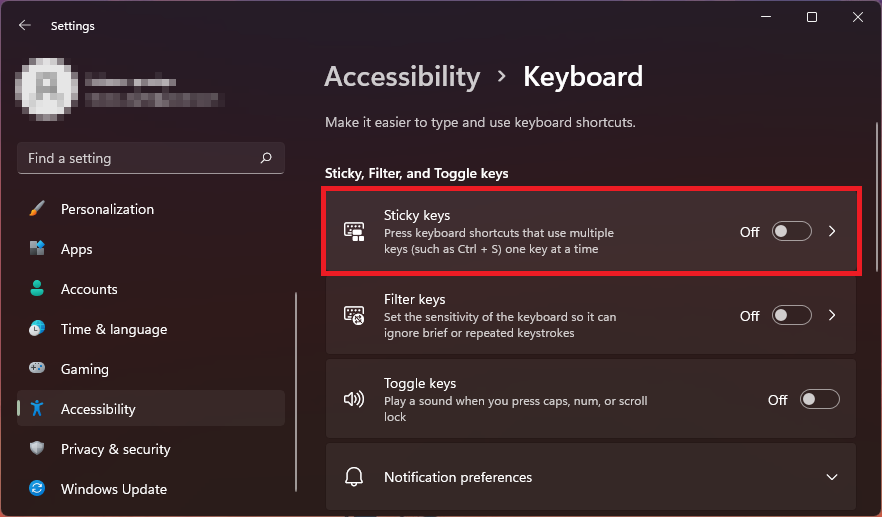The width and height of the screenshot is (882, 517).
Task: Click the Personalization paintbrush icon
Action: click(37, 209)
